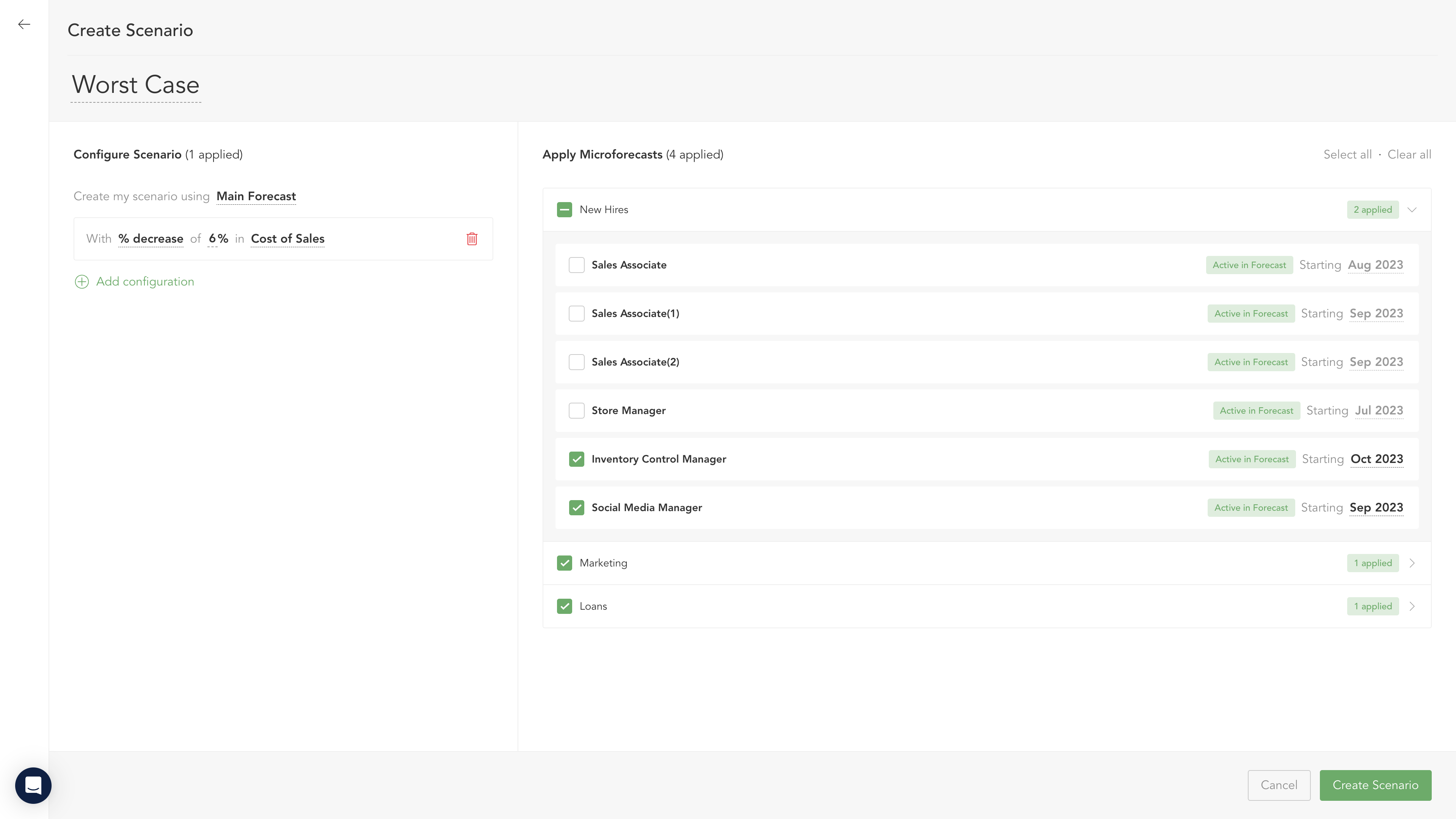Click Active in Forecast badge for Inventory Control Manager
The height and width of the screenshot is (819, 1456).
[x=1252, y=460]
